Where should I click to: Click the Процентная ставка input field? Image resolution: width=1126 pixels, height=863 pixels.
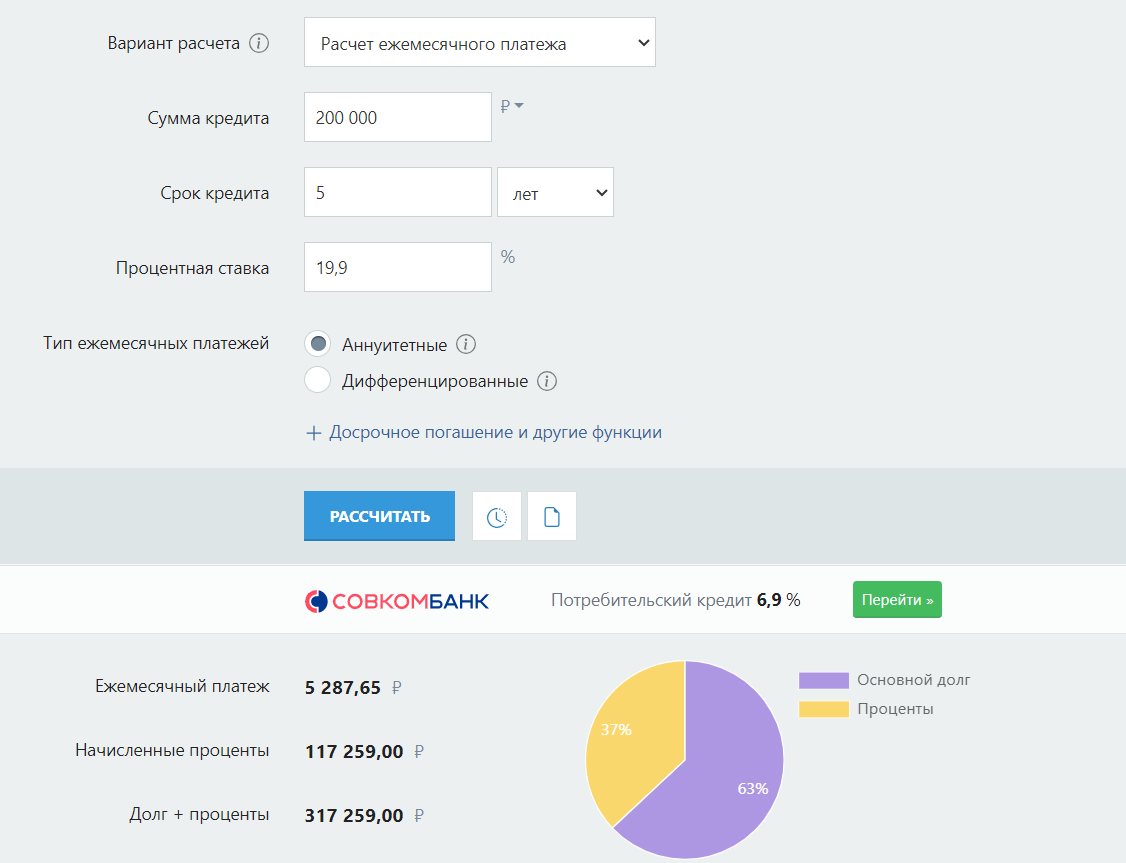(398, 267)
